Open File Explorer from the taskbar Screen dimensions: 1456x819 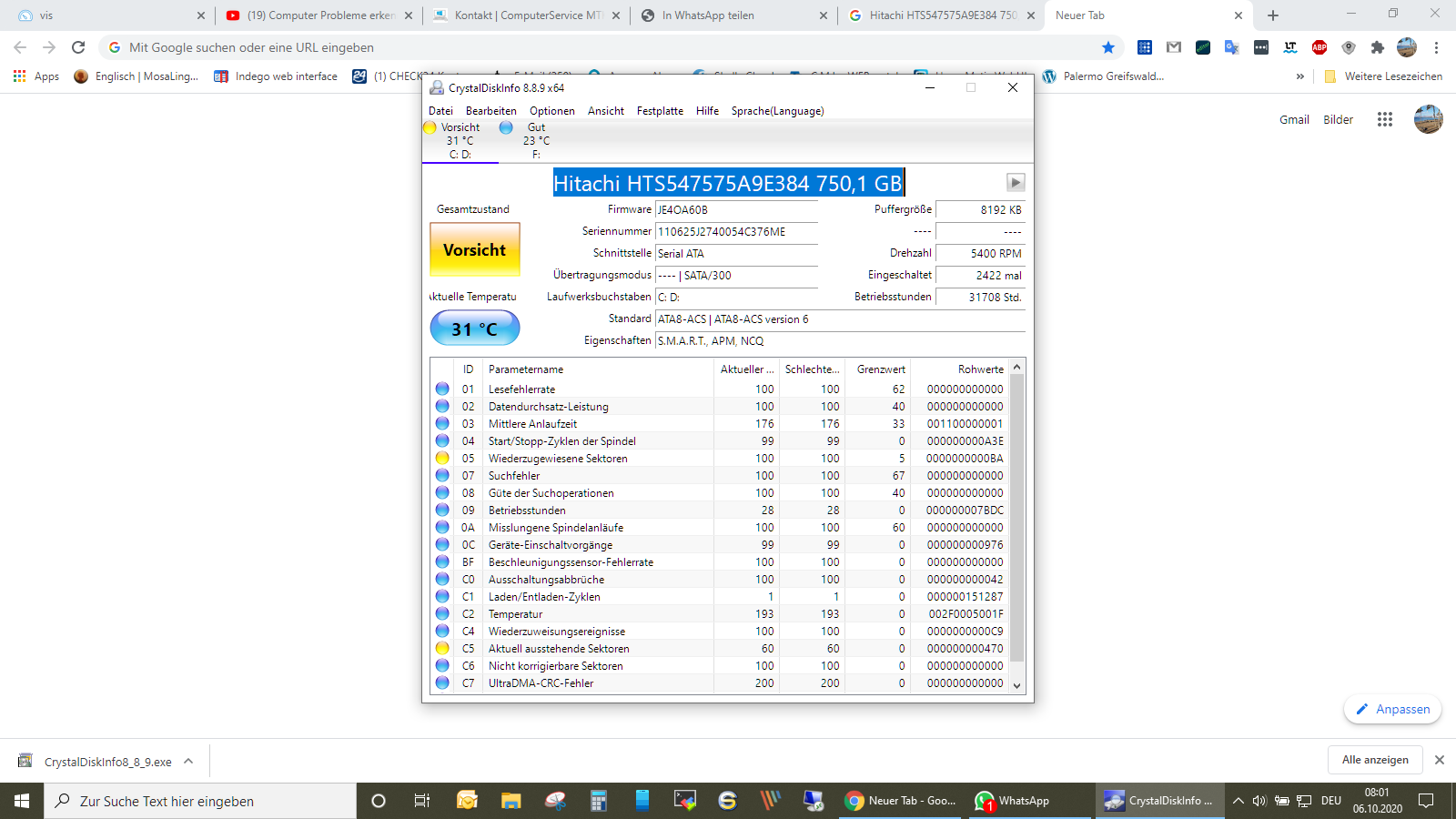pos(511,801)
